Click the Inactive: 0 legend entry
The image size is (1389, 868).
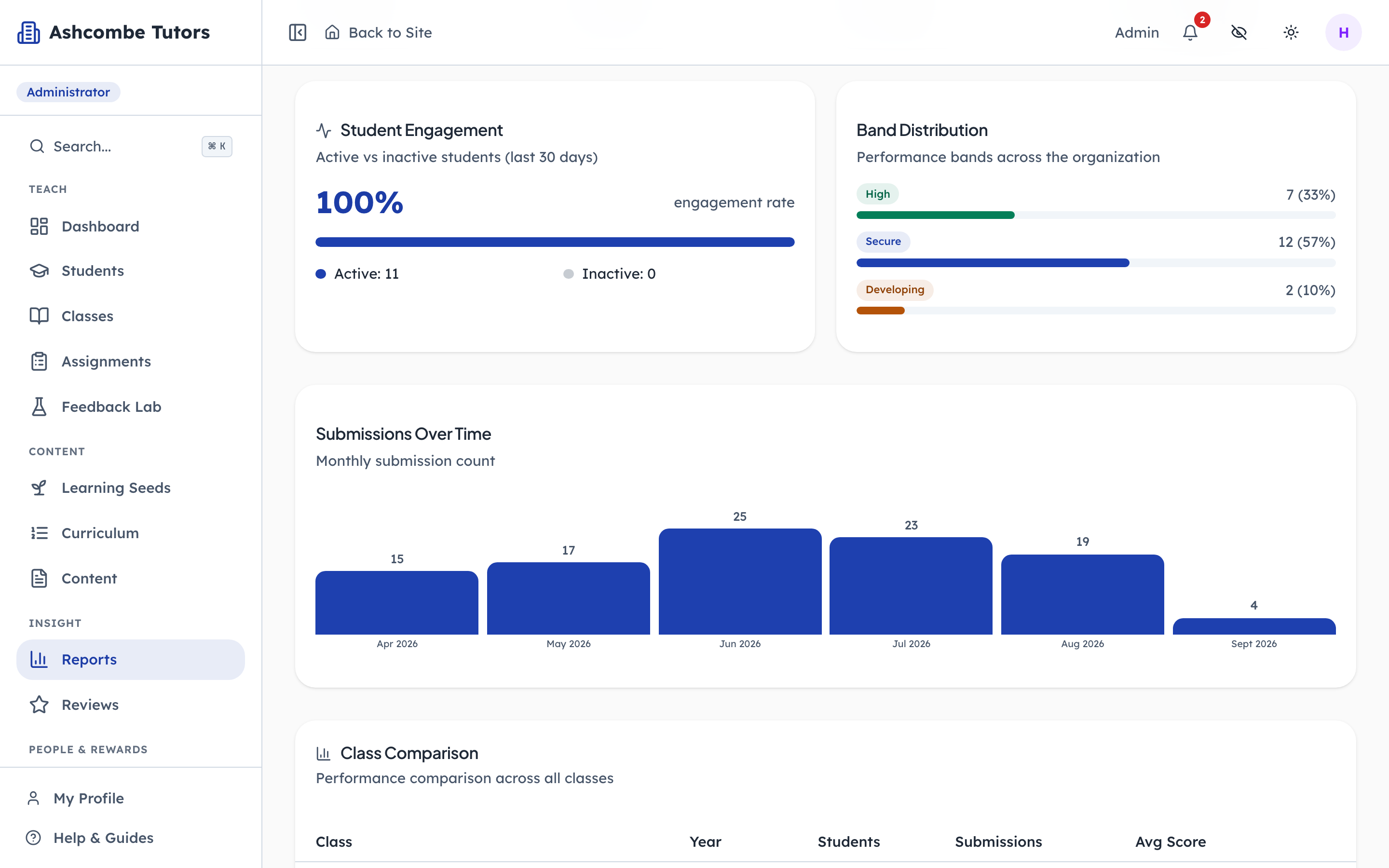[609, 274]
